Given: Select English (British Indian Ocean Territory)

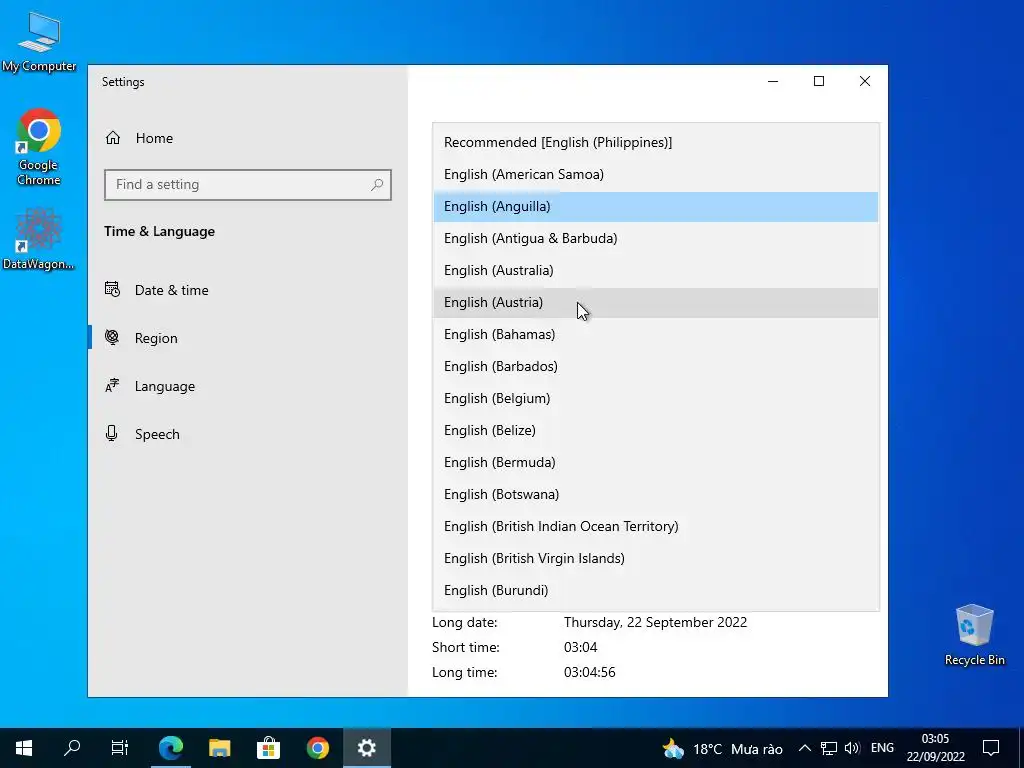Looking at the screenshot, I should click(x=656, y=526).
